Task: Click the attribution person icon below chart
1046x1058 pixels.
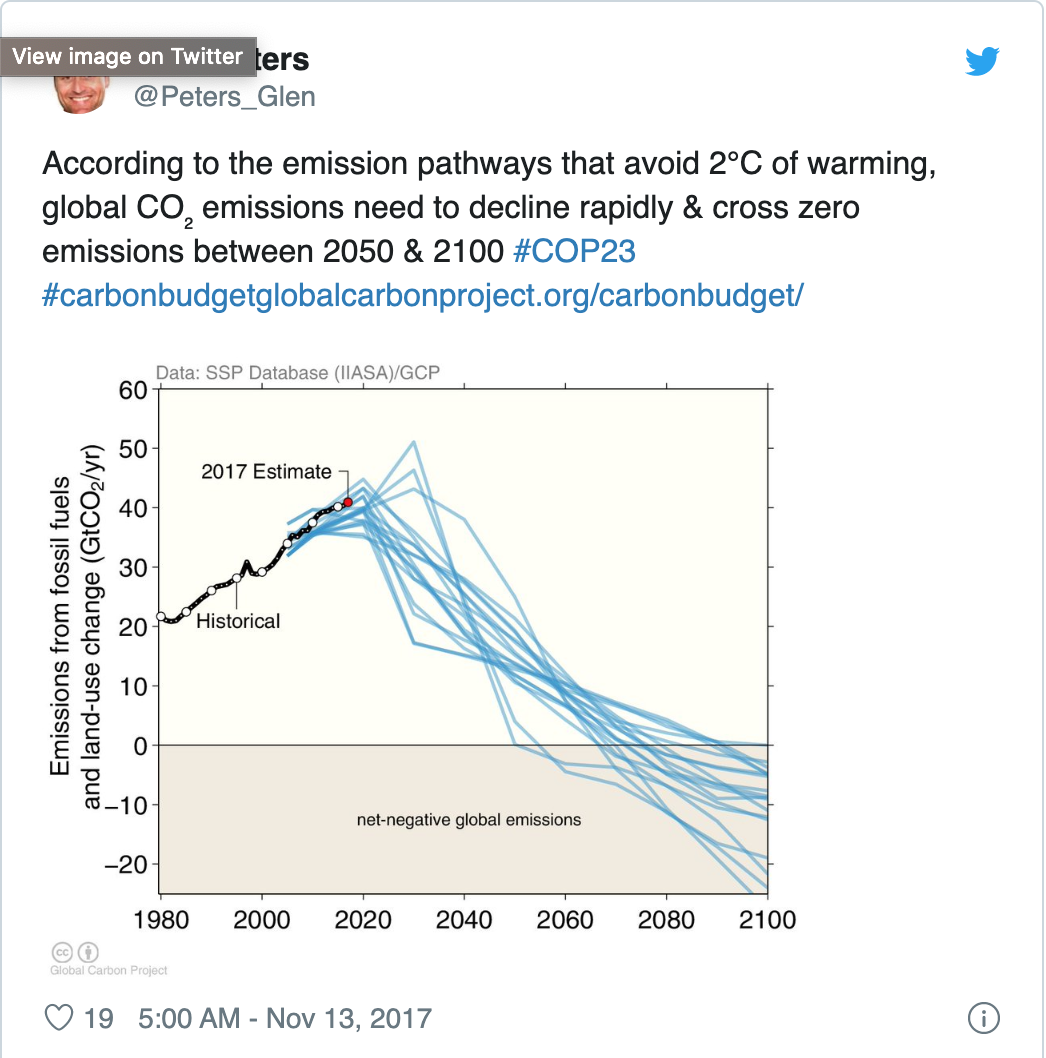Action: click(x=88, y=952)
